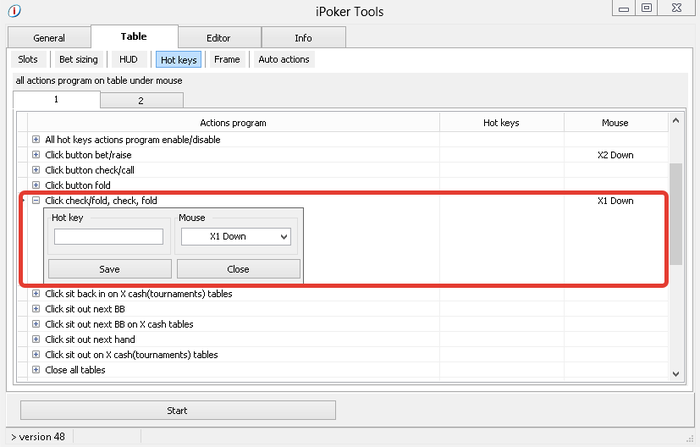Go to the Slots sub-tab
Viewport: 700px width, 447px height.
click(x=28, y=59)
